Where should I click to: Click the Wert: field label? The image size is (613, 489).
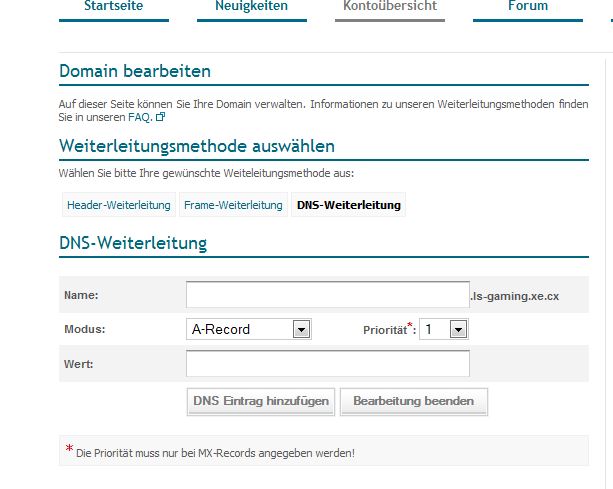78,363
